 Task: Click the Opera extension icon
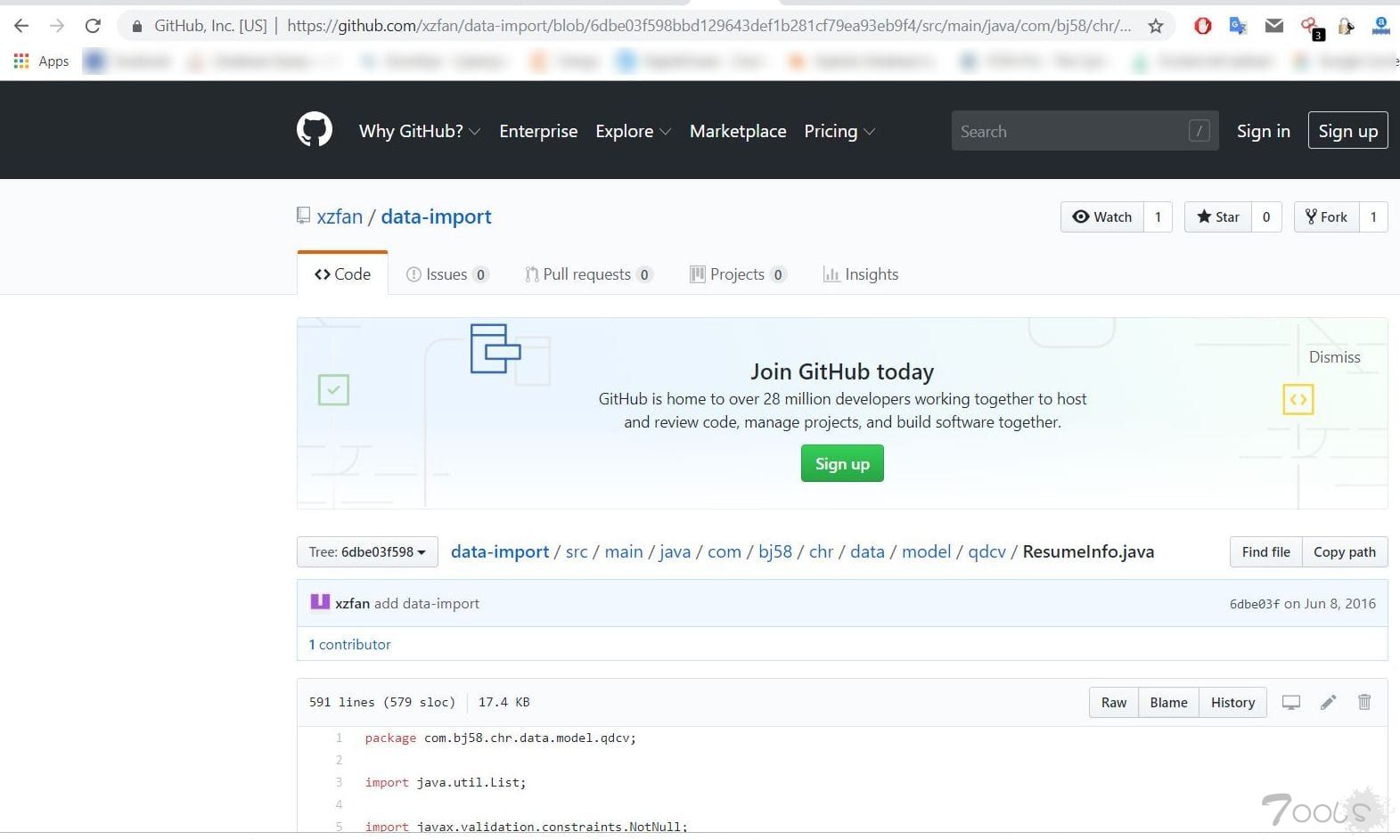click(x=1202, y=26)
